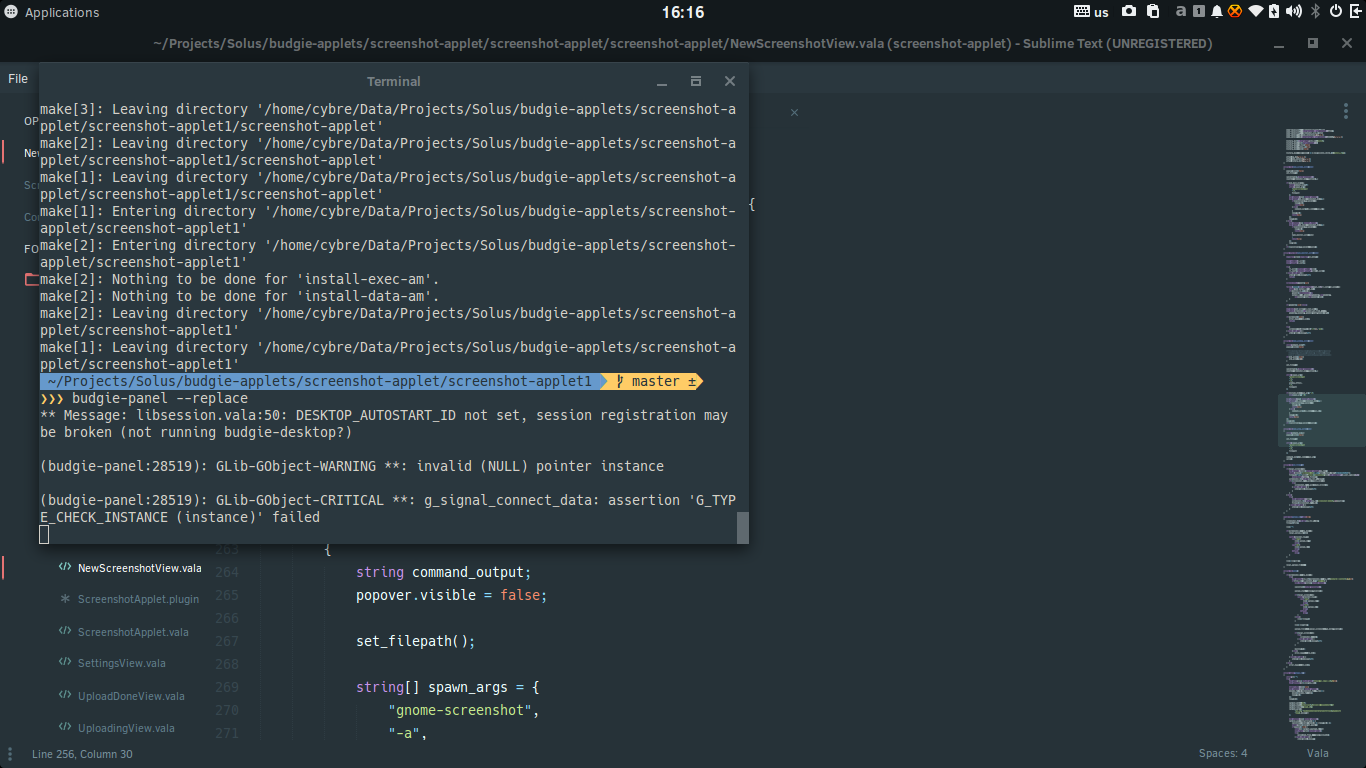The width and height of the screenshot is (1366, 768).
Task: Click the orange circular tray icon
Action: point(1235,12)
